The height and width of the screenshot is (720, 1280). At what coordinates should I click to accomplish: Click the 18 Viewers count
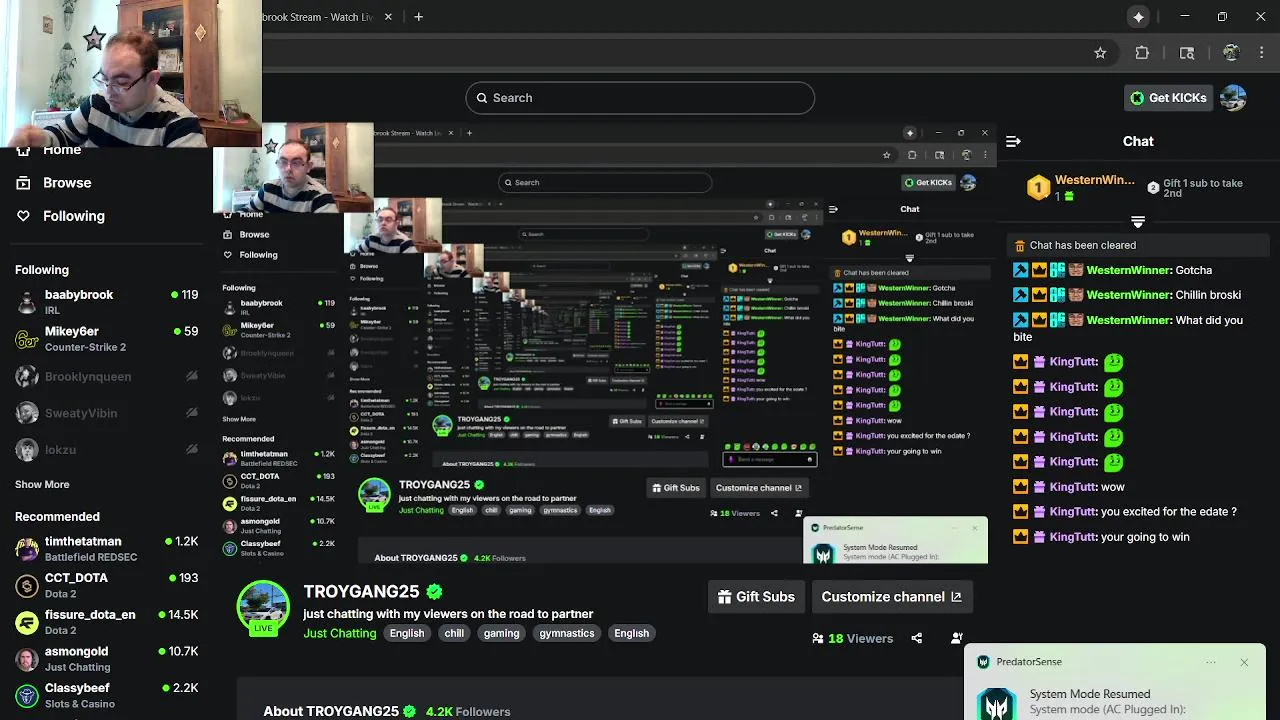pyautogui.click(x=852, y=638)
